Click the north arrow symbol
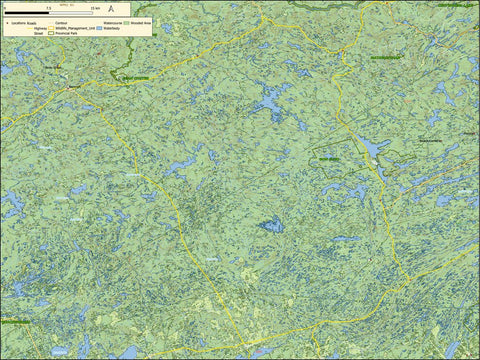Viewport: 480px width, 360px height. click(x=111, y=9)
